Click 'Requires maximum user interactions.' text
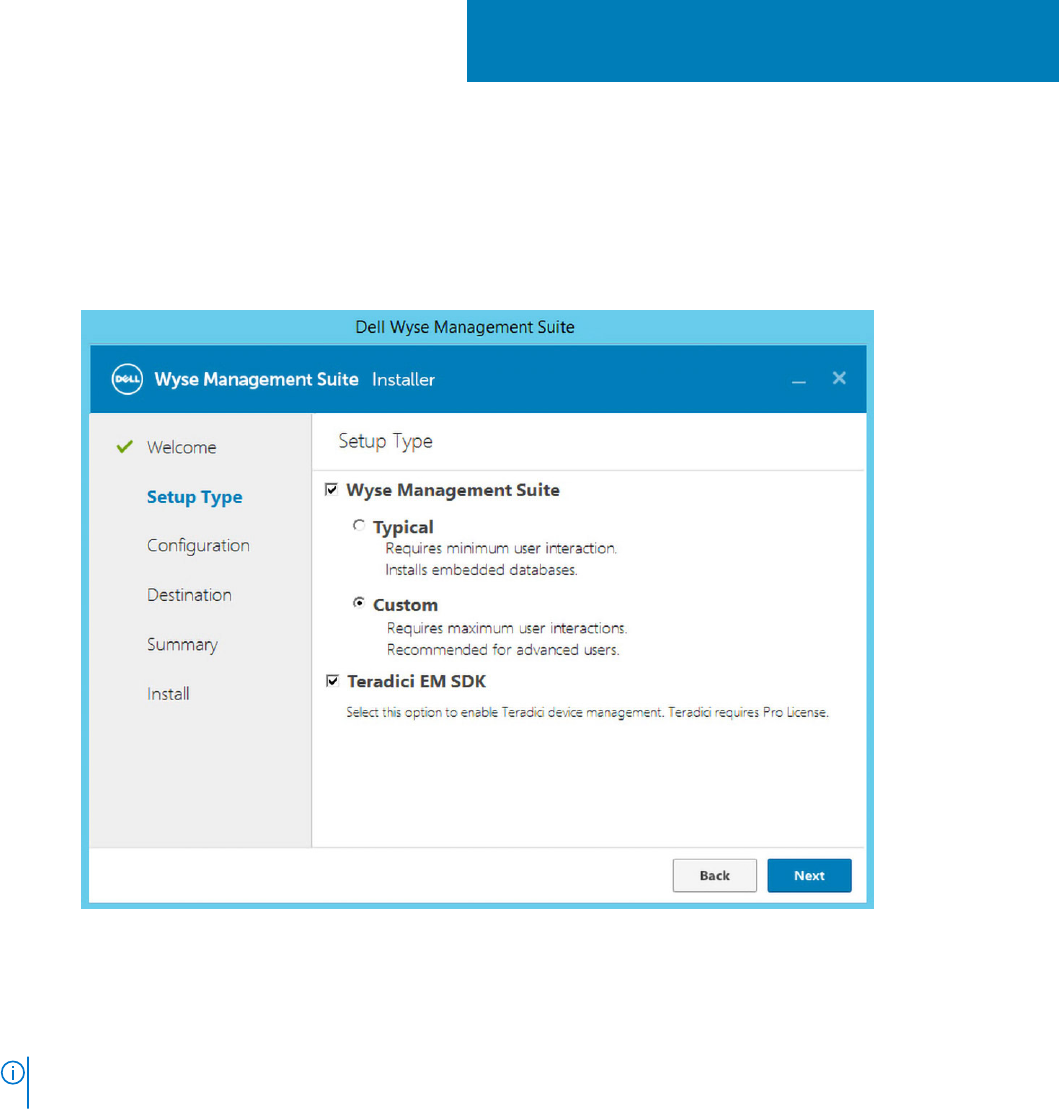 point(507,628)
